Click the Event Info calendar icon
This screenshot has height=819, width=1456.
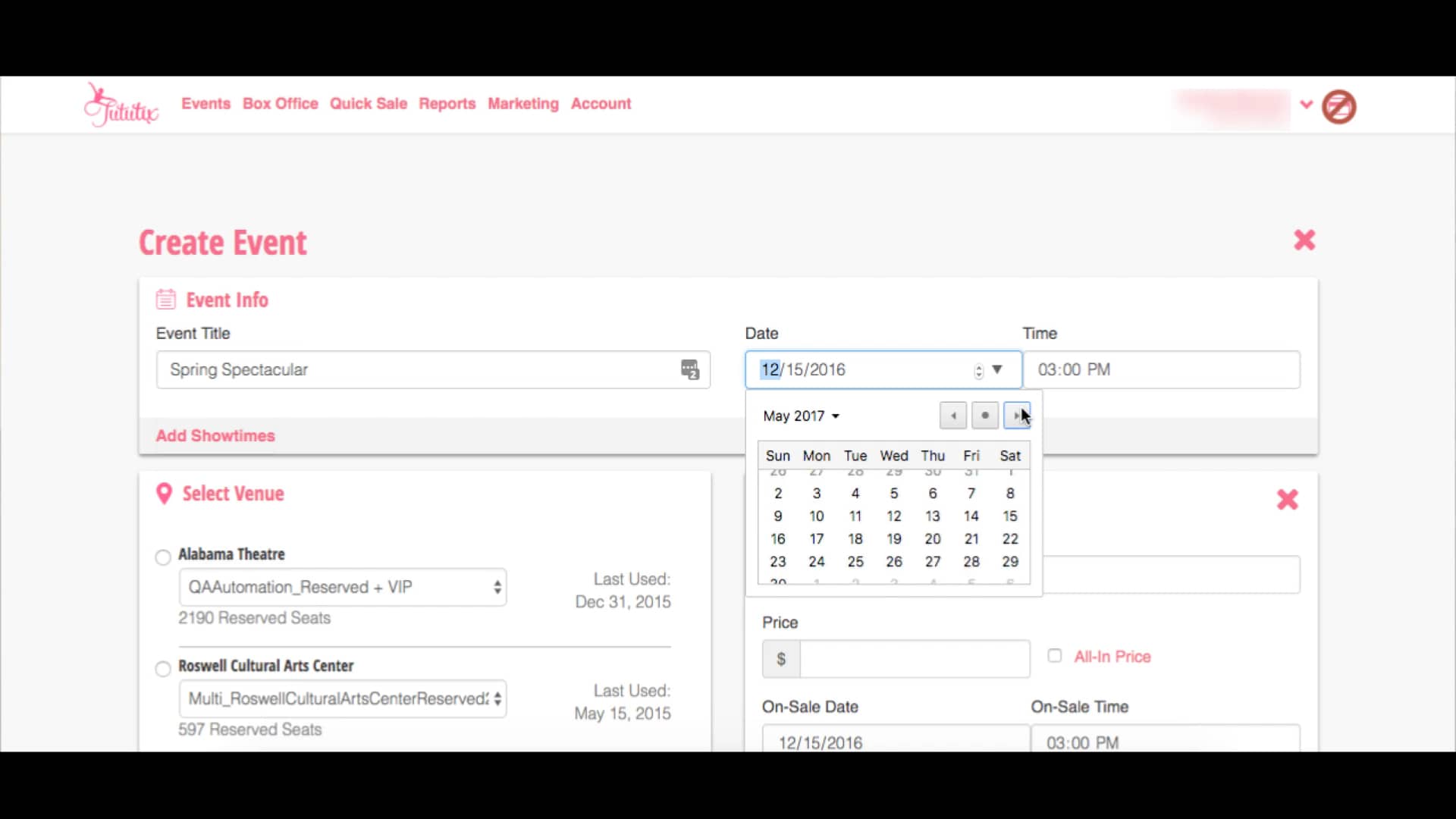tap(165, 299)
